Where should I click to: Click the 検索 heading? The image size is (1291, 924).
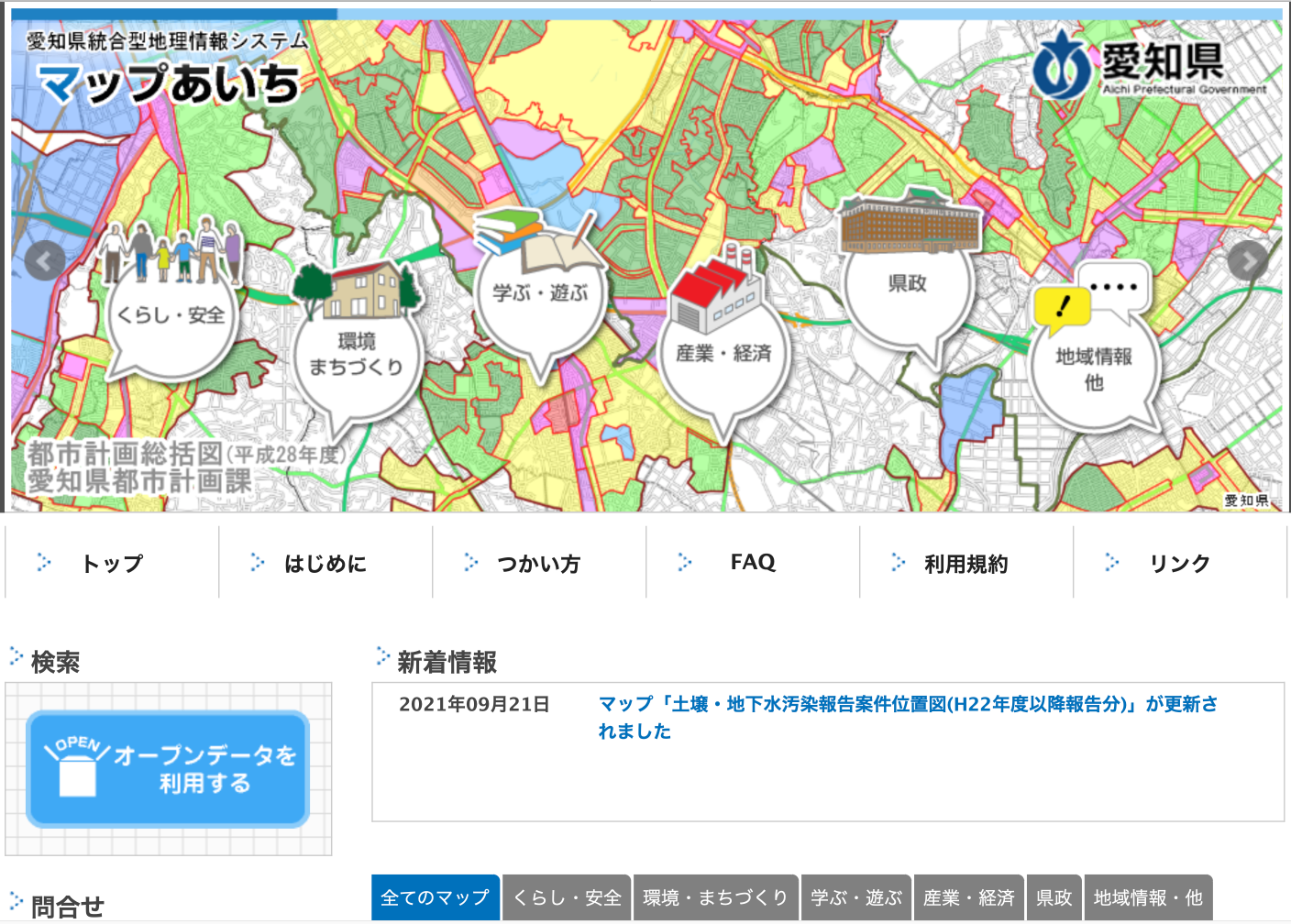[x=55, y=662]
